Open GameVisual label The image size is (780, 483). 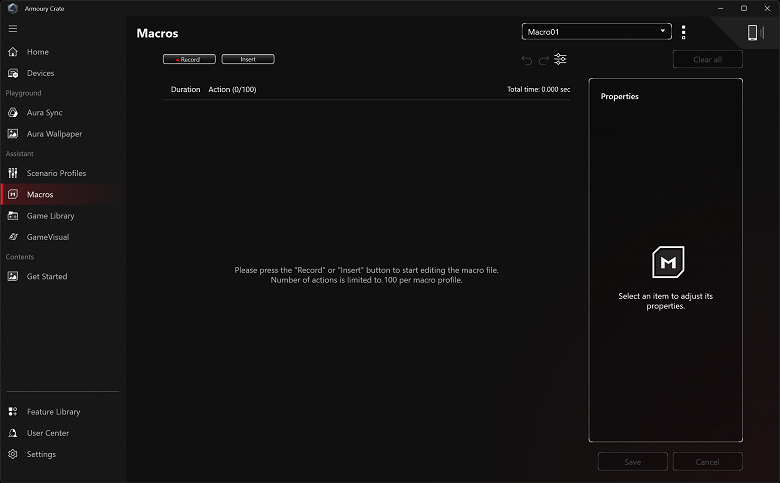[x=48, y=237]
